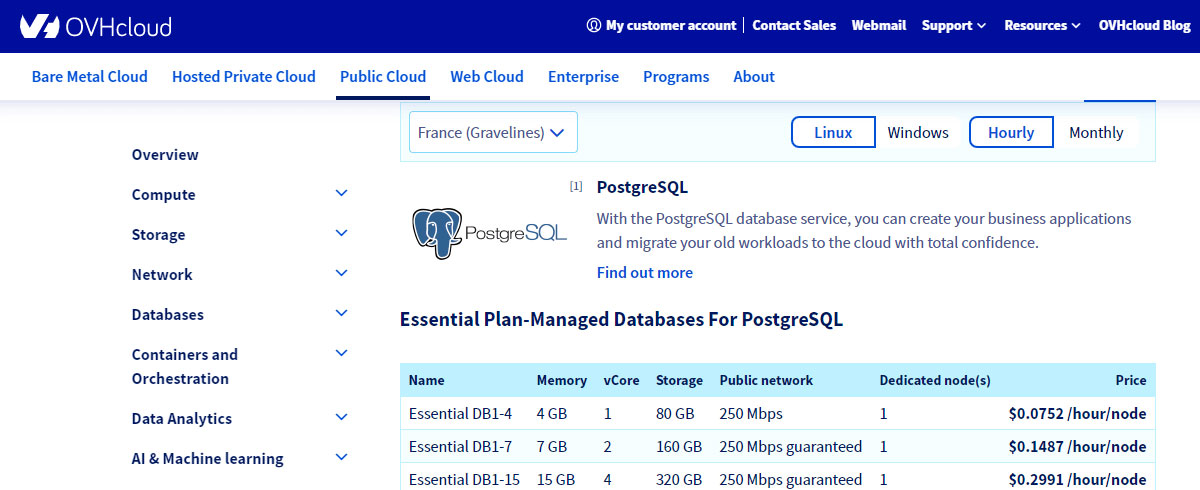Click the 7 GB memory cell
Image resolution: width=1200 pixels, height=490 pixels.
tap(552, 446)
